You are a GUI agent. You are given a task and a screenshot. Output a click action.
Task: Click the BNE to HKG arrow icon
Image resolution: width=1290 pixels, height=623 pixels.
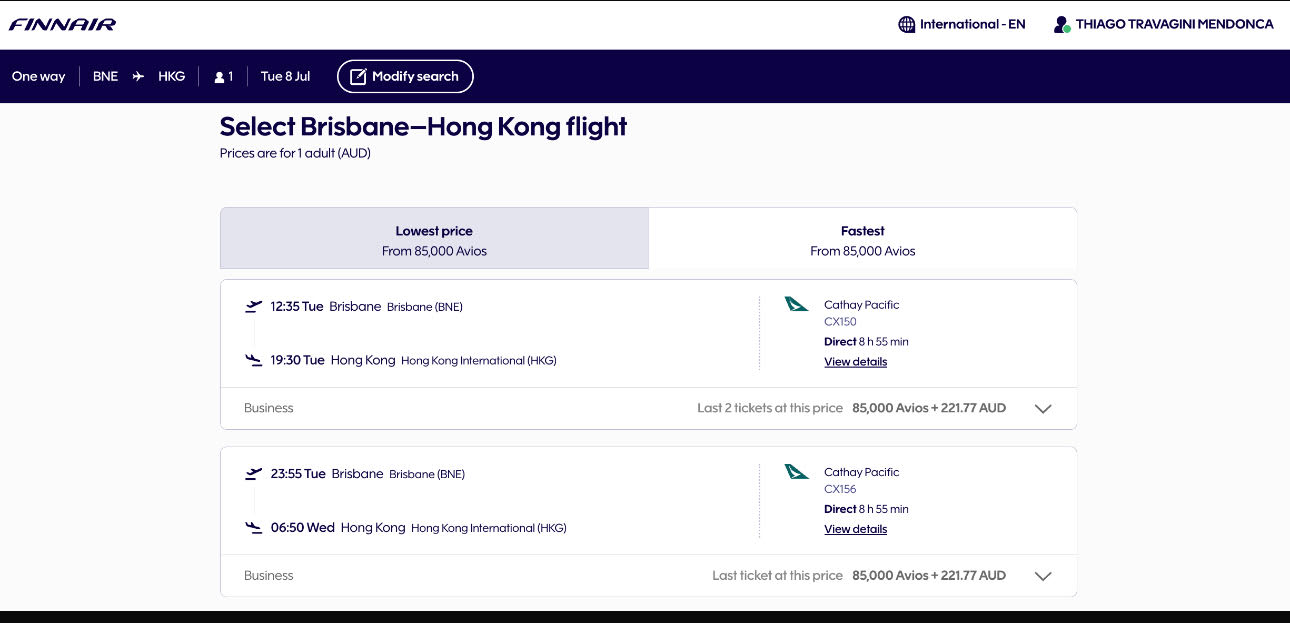click(138, 76)
